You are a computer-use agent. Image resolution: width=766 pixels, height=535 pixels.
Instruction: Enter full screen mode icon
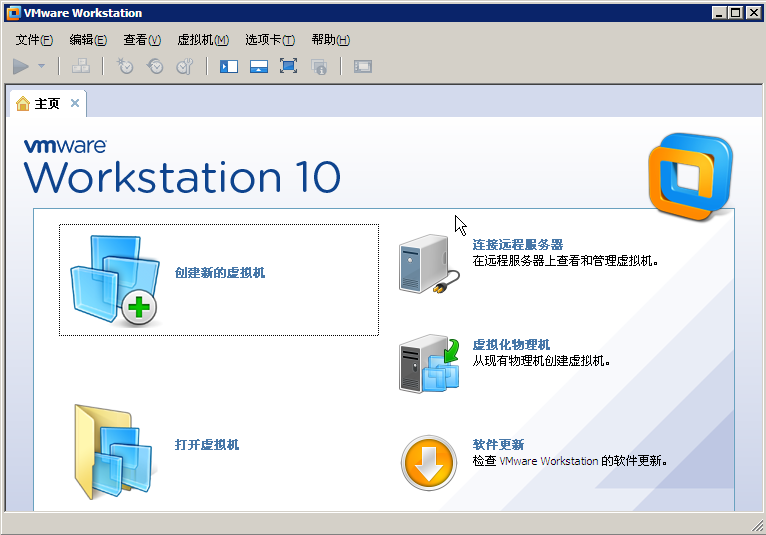pyautogui.click(x=289, y=66)
